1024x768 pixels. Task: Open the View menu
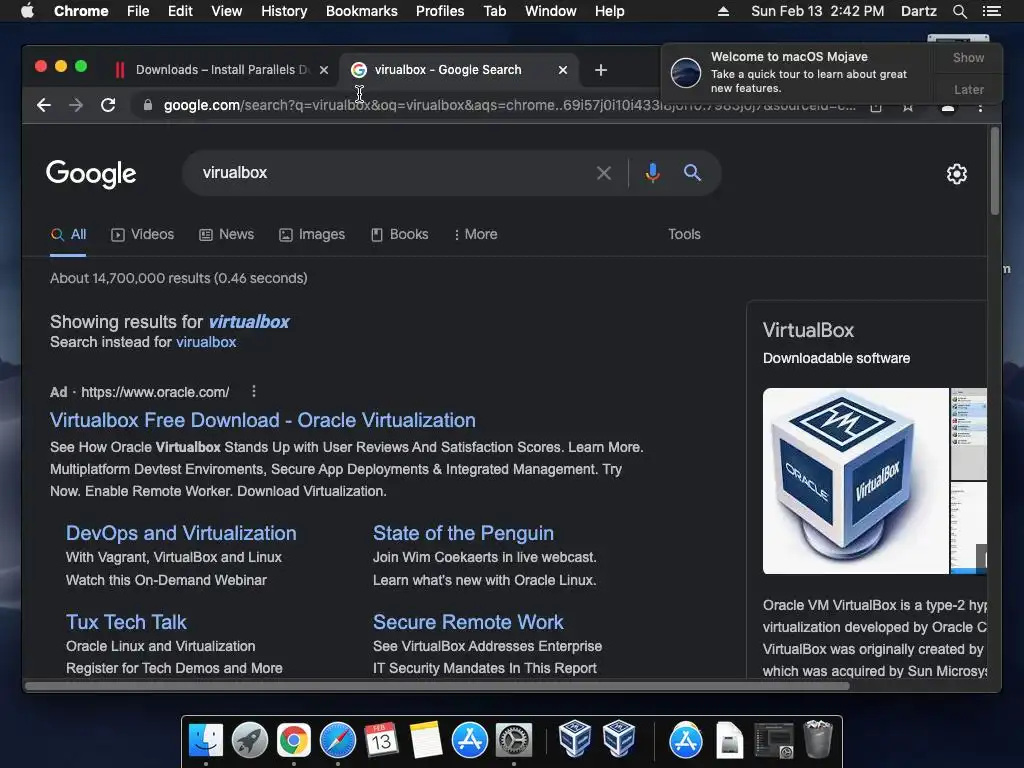coord(227,11)
